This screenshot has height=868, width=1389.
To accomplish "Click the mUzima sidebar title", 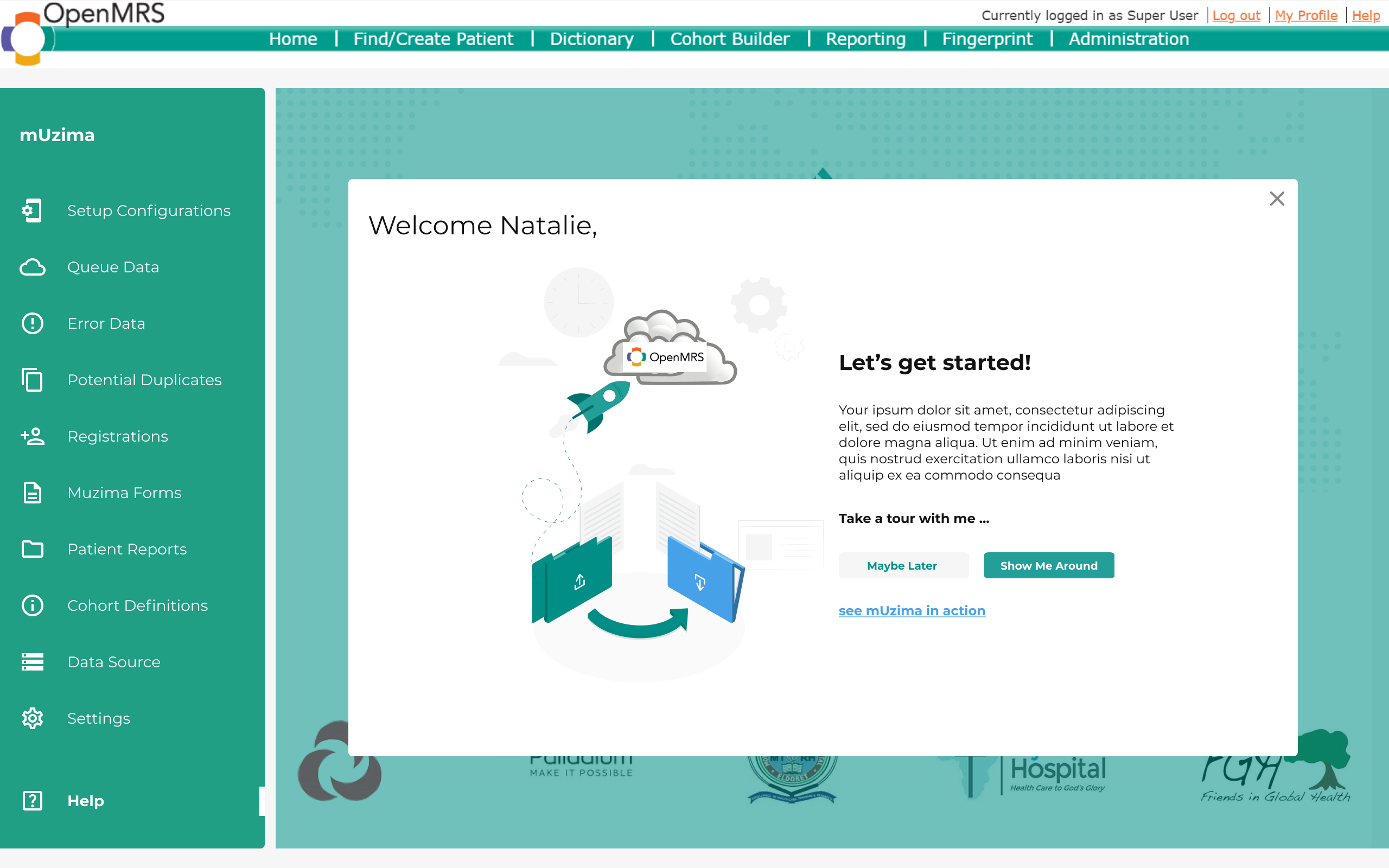I will 57,135.
